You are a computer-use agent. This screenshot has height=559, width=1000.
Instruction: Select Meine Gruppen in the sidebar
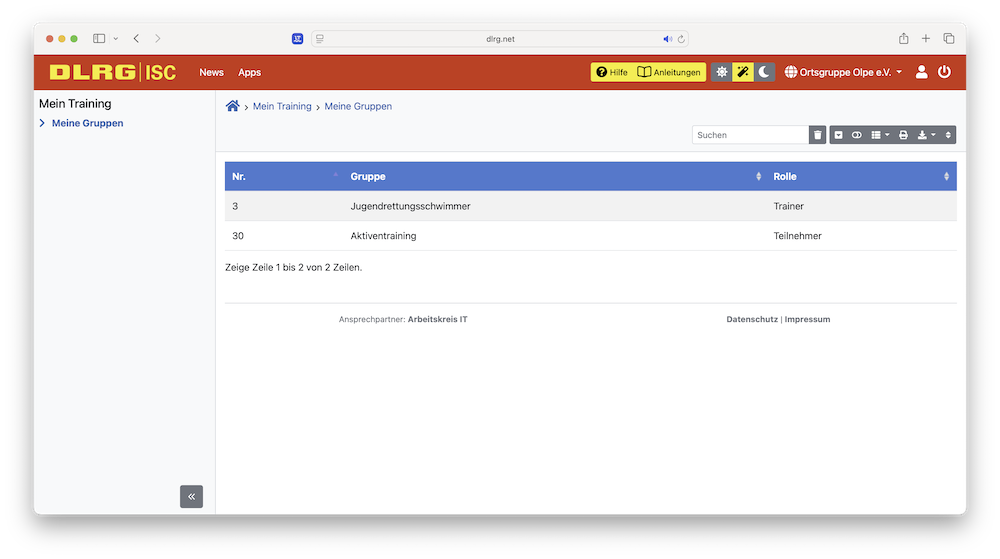click(87, 123)
